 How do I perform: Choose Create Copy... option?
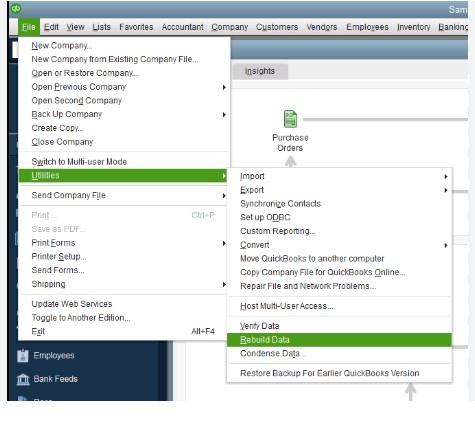[x=124, y=128]
